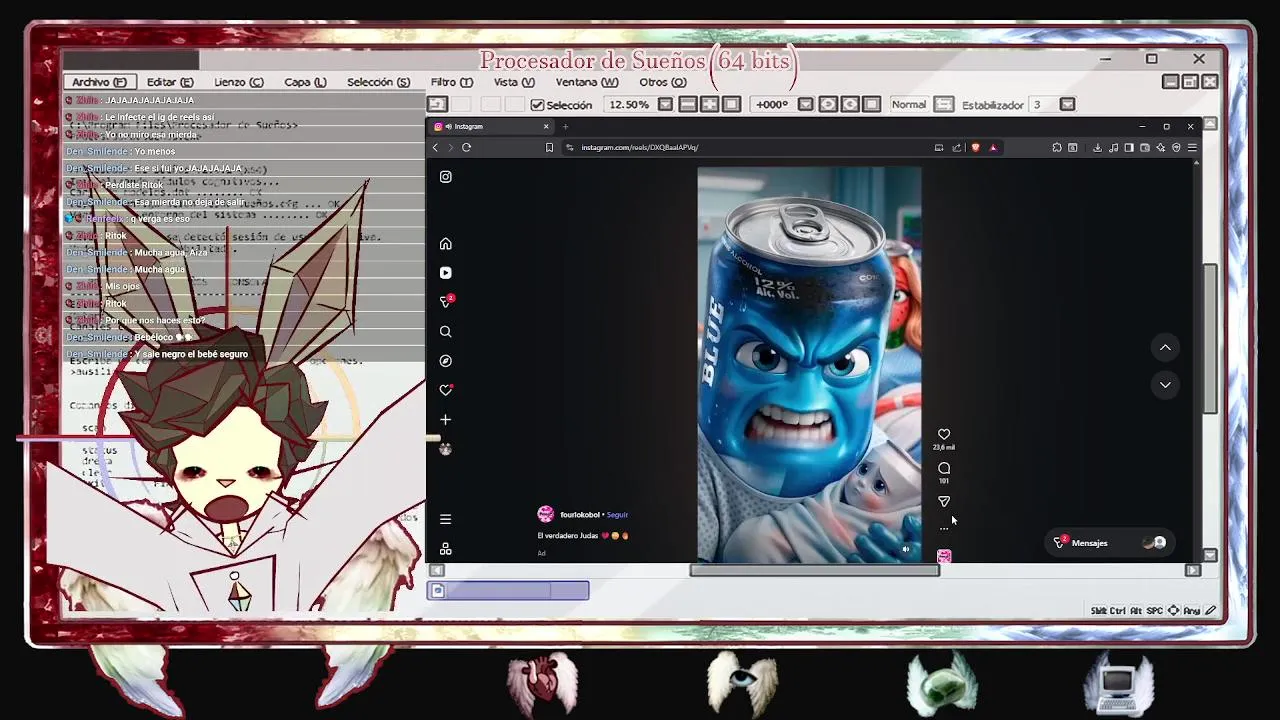This screenshot has width=1280, height=720.
Task: Open the profile avatar in Instagram sidebar
Action: click(446, 449)
